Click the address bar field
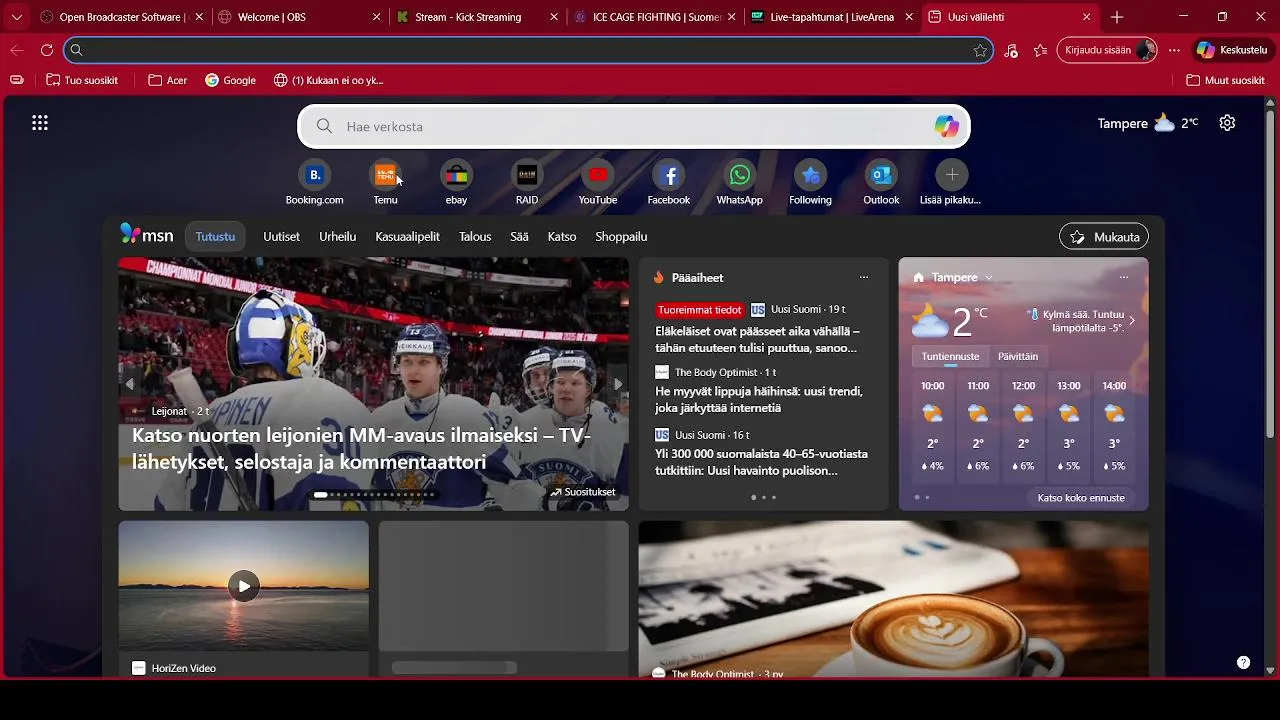 click(528, 50)
